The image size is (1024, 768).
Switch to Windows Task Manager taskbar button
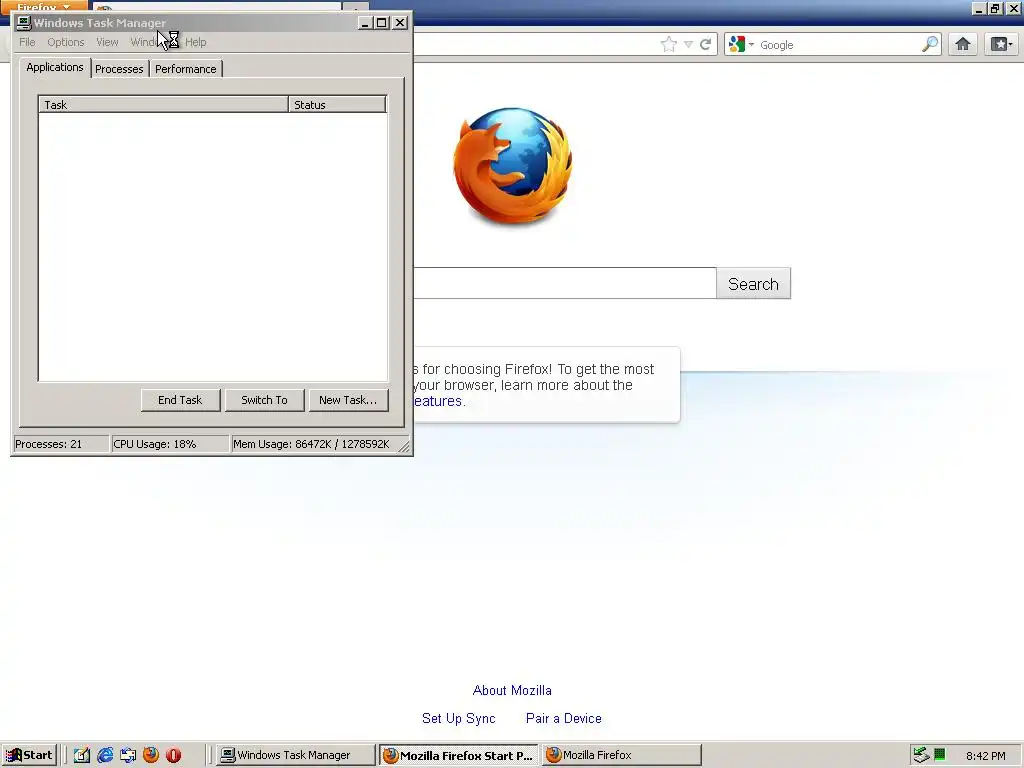point(296,755)
